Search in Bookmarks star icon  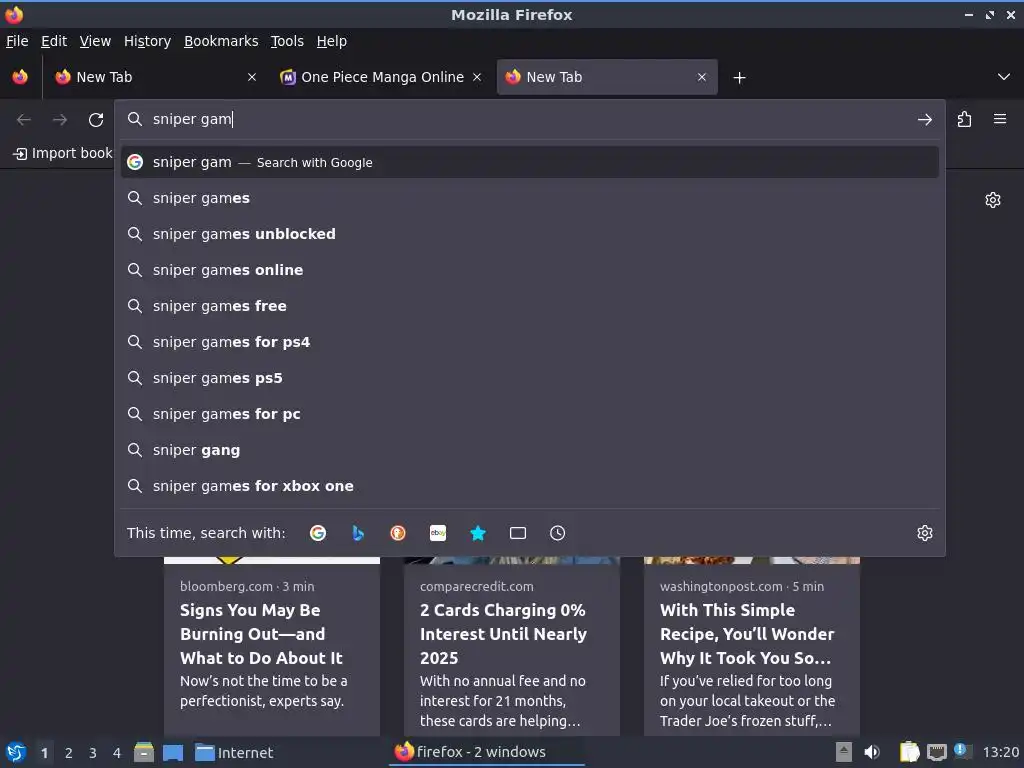(x=478, y=533)
